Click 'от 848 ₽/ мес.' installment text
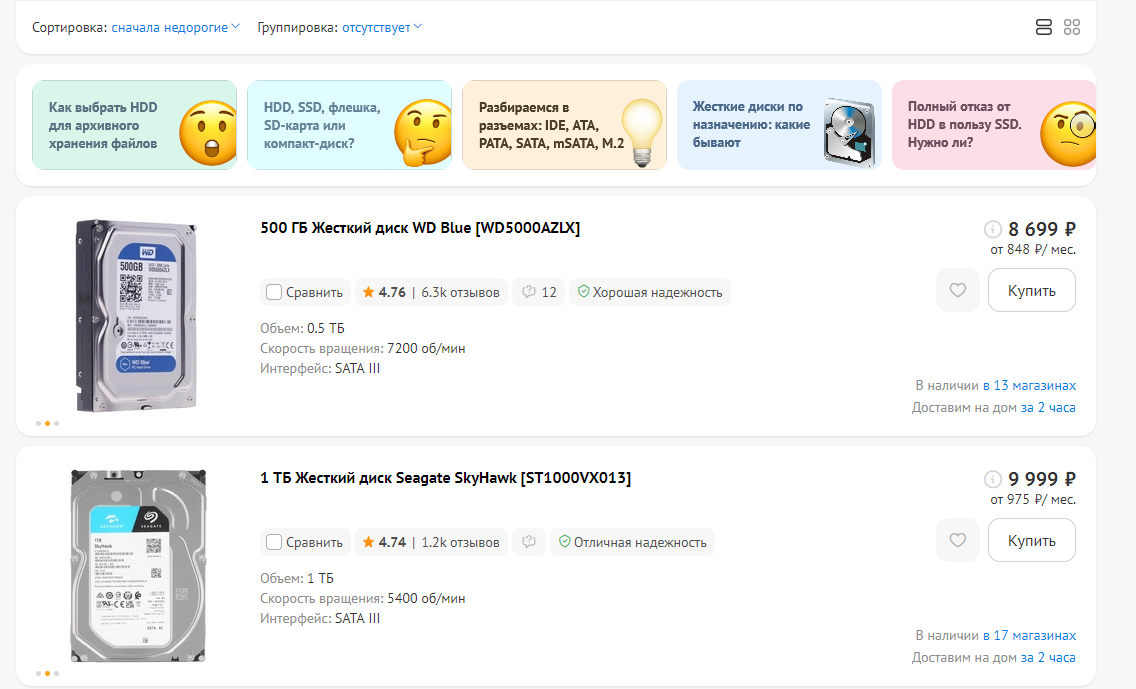Viewport: 1136px width, 689px height. [1033, 249]
